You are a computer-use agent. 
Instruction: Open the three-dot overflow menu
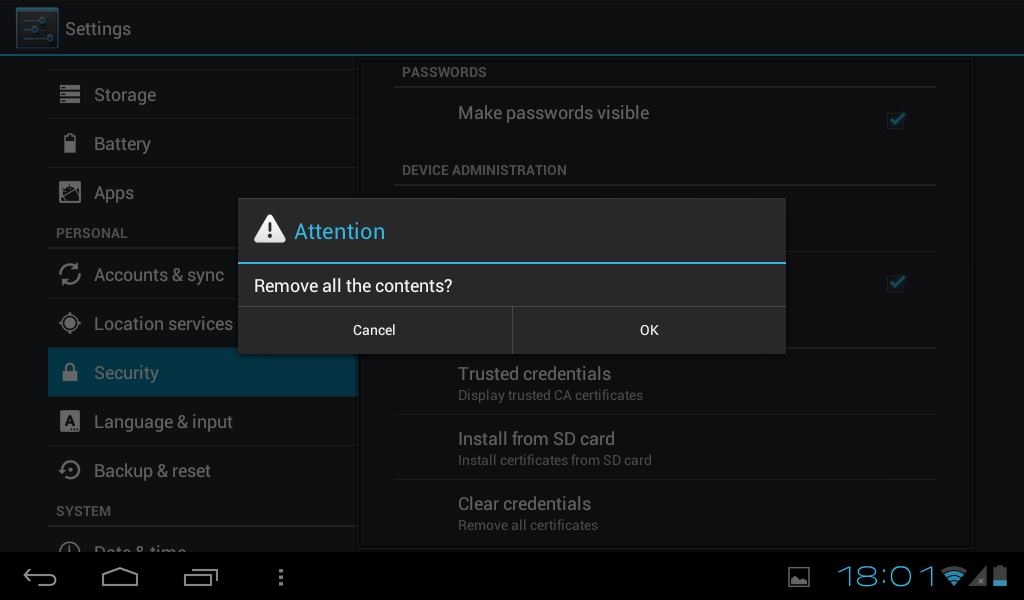pos(281,577)
